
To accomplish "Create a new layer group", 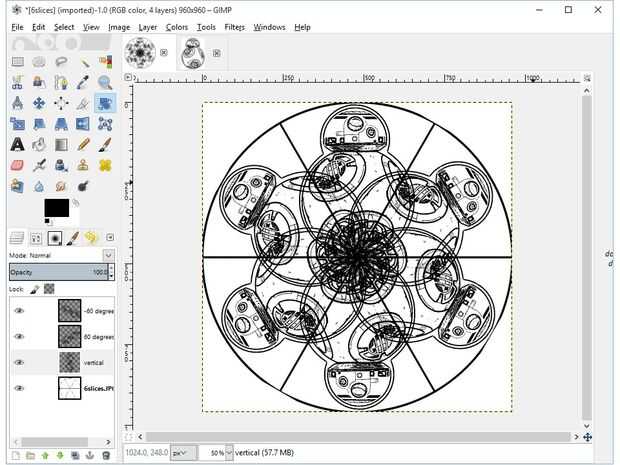I will (x=30, y=456).
